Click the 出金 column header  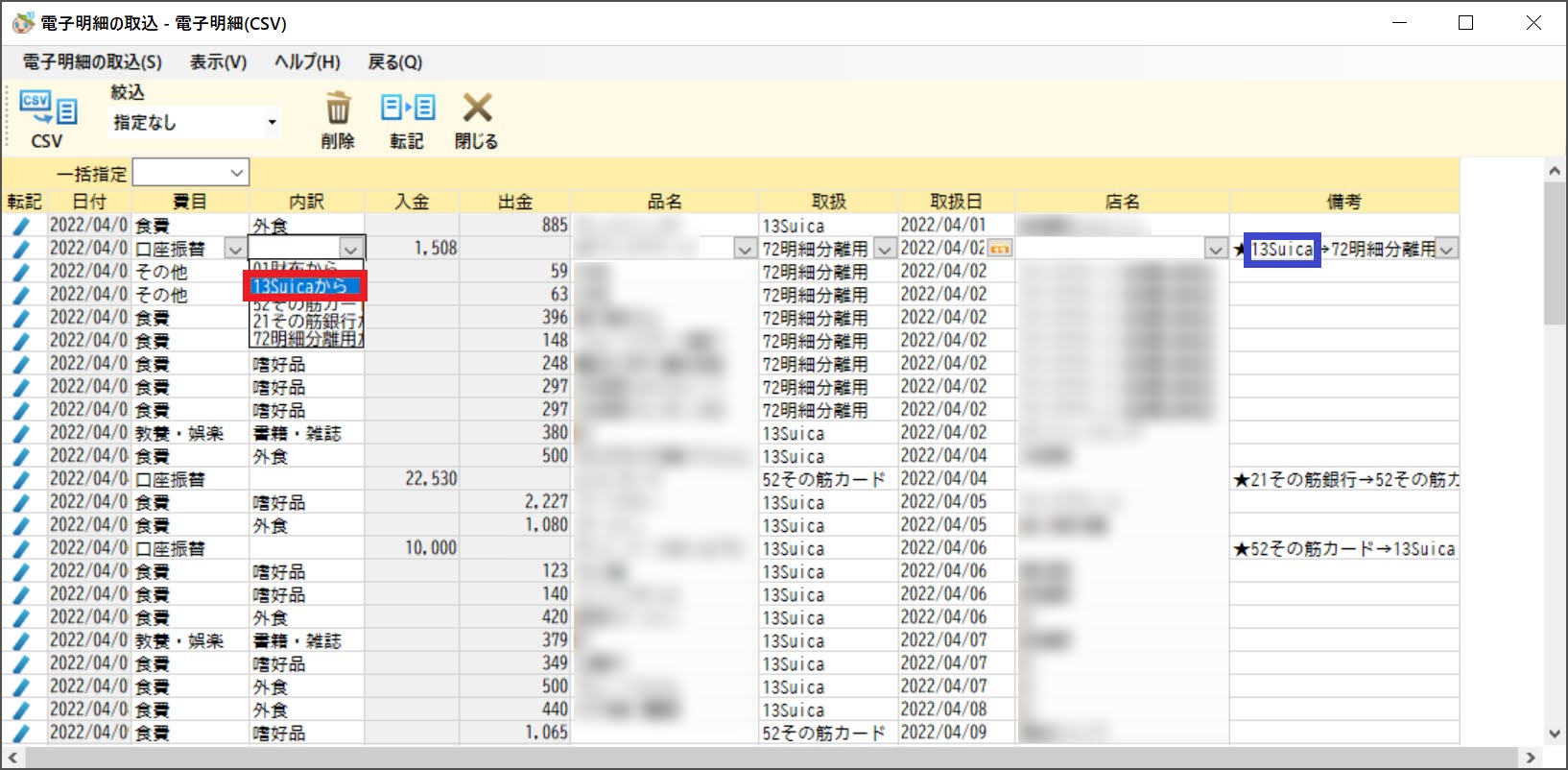click(x=515, y=202)
